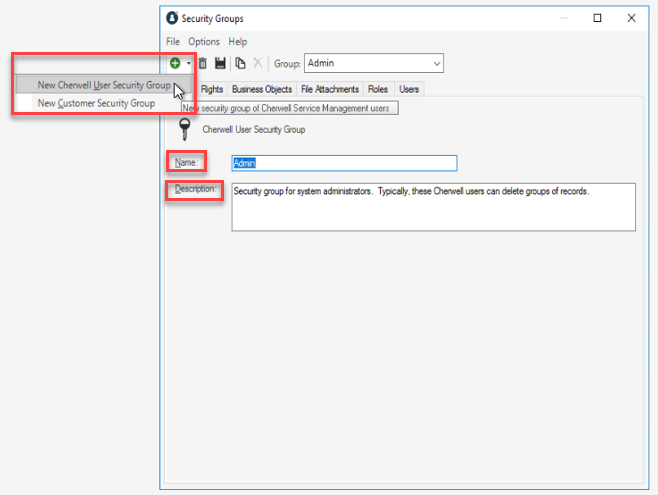This screenshot has height=495, width=658.
Task: Click in the Name input field
Action: (343, 163)
